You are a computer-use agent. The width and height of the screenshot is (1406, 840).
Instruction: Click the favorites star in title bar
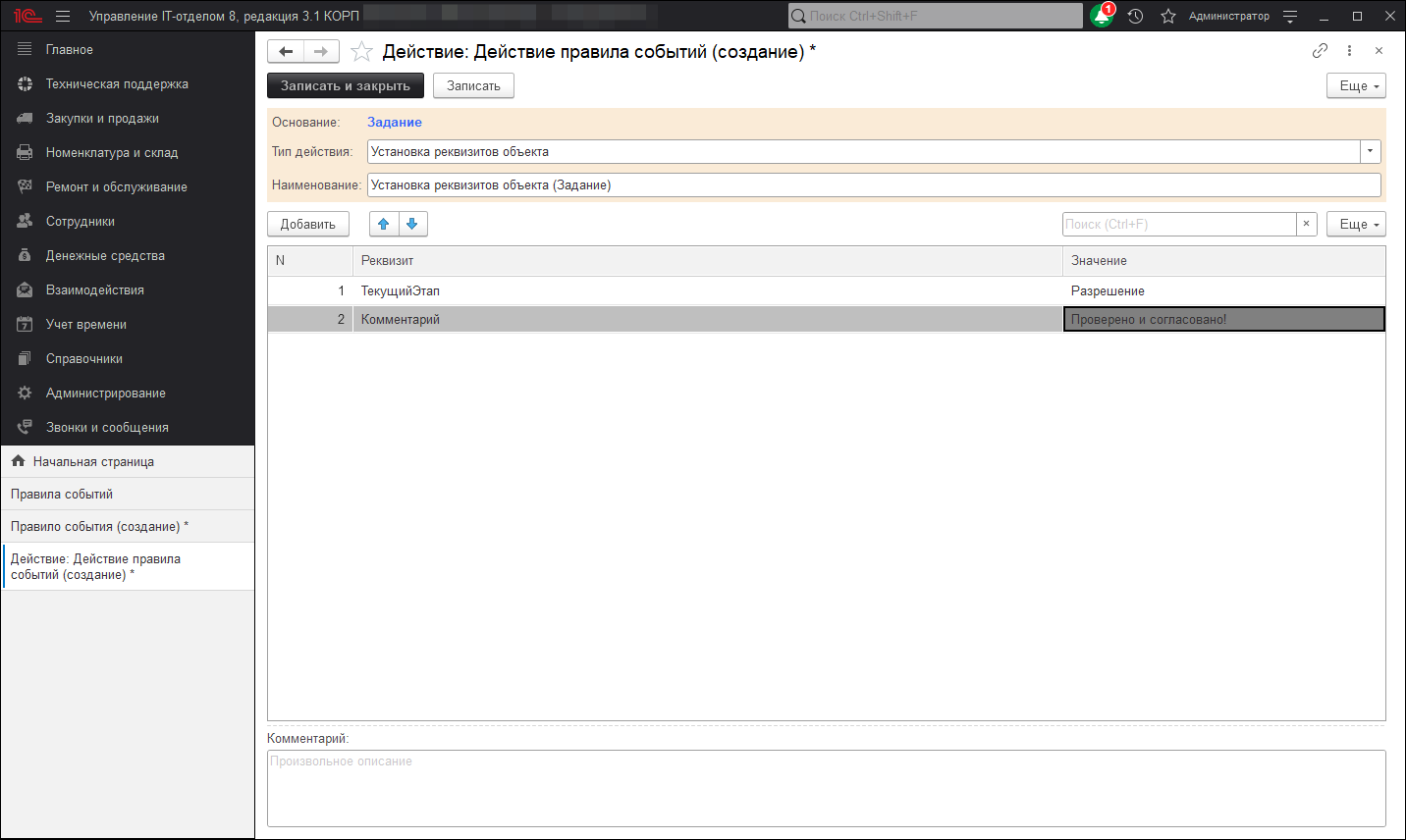tap(1168, 16)
